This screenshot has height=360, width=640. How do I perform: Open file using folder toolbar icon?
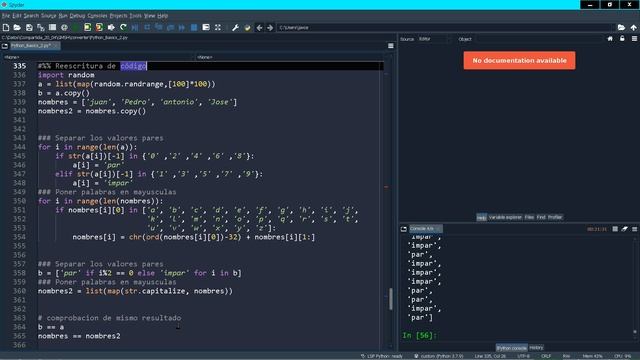pyautogui.click(x=17, y=27)
